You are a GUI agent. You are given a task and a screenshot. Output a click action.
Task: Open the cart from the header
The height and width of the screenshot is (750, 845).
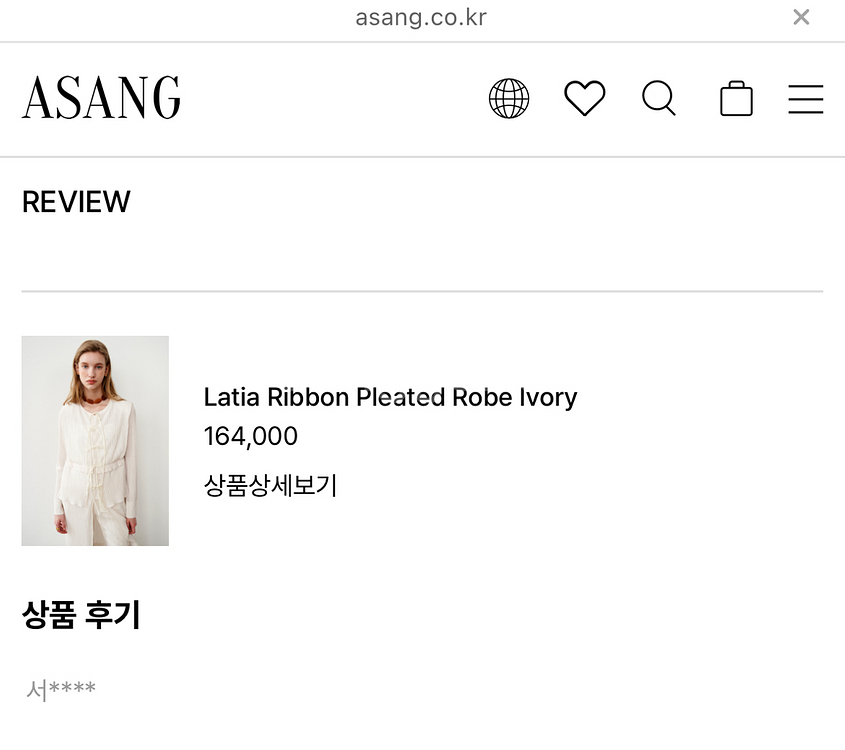(x=736, y=98)
